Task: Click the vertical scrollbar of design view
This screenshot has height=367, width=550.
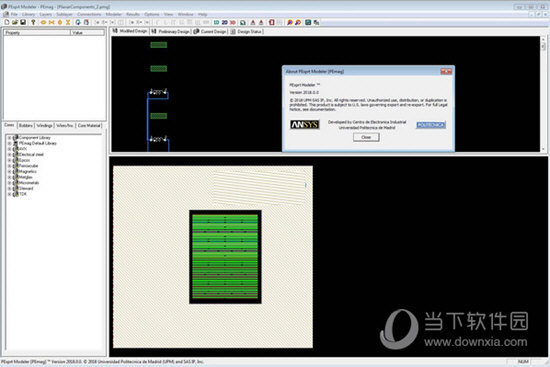Action: [x=543, y=94]
